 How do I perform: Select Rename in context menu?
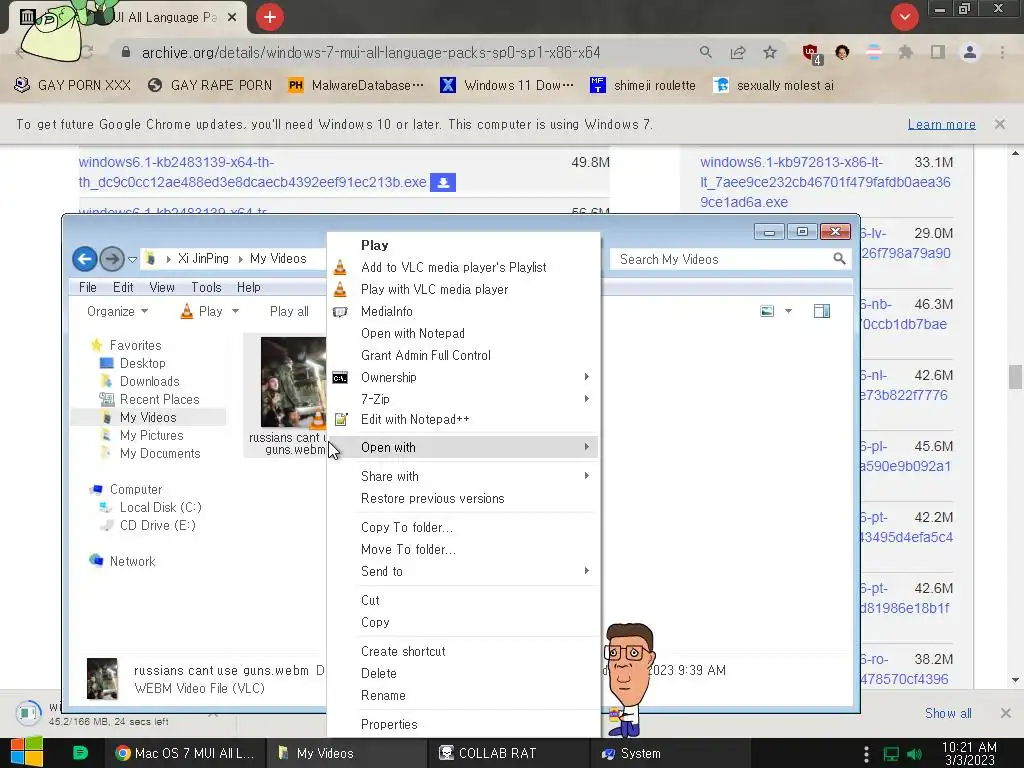(463, 696)
